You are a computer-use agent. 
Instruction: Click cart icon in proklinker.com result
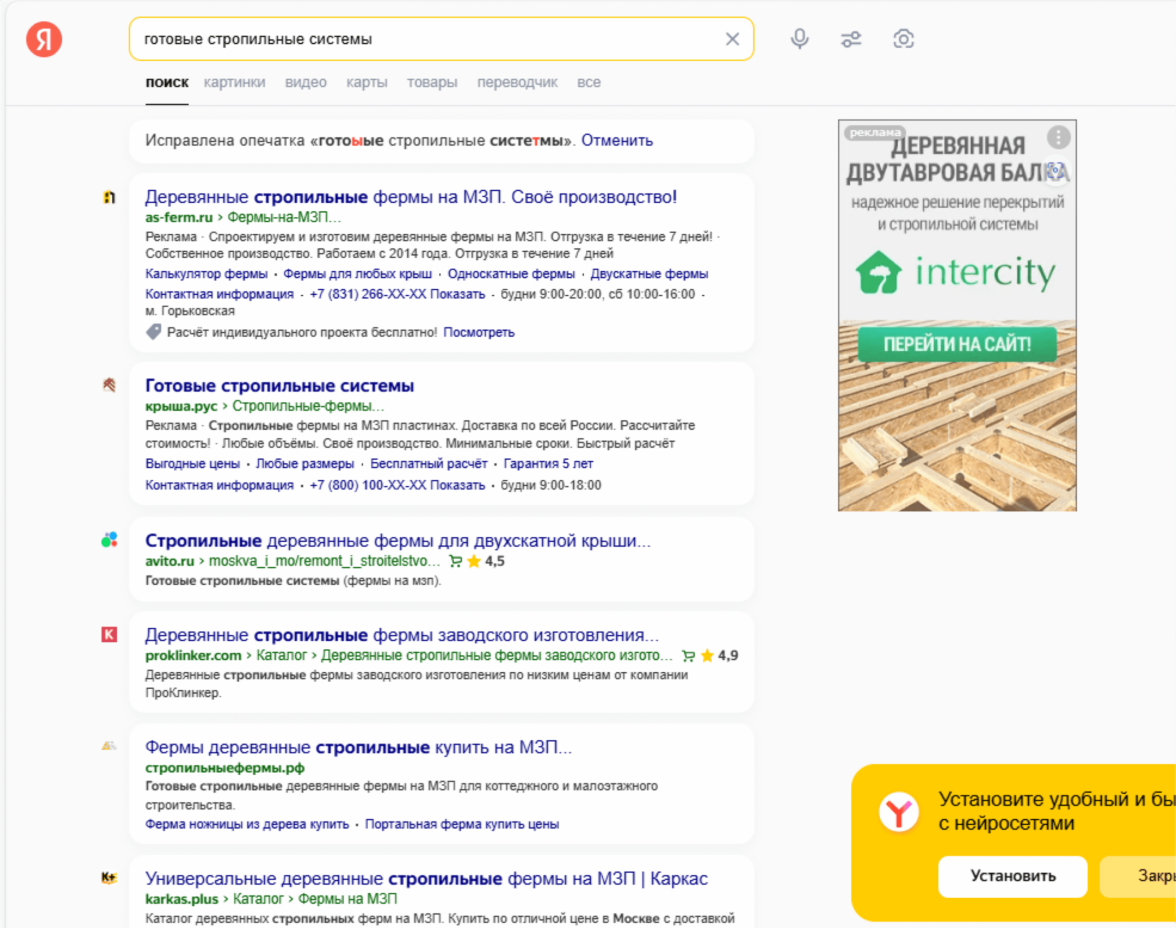[x=688, y=656]
